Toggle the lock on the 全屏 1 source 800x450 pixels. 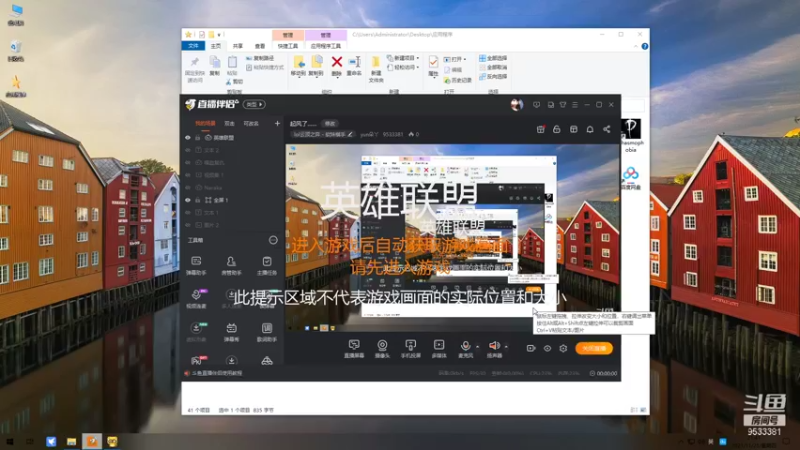point(198,200)
